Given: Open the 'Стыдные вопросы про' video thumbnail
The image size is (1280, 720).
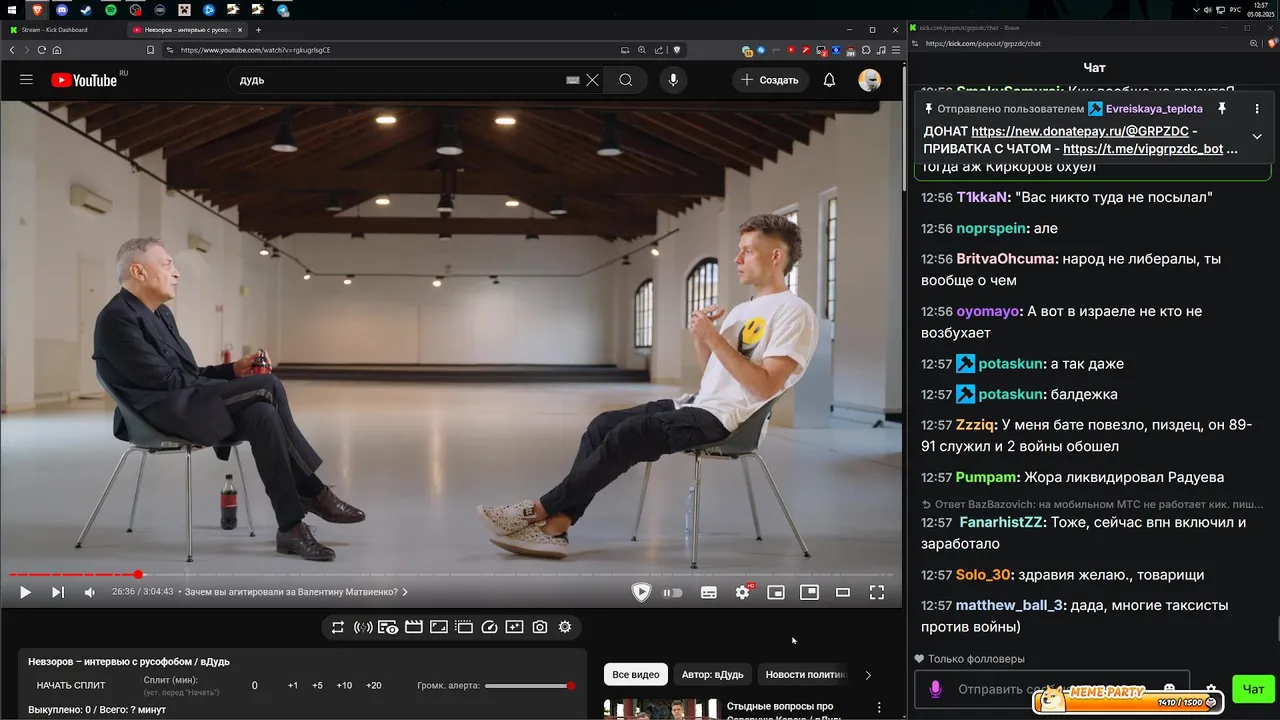Looking at the screenshot, I should pyautogui.click(x=660, y=710).
